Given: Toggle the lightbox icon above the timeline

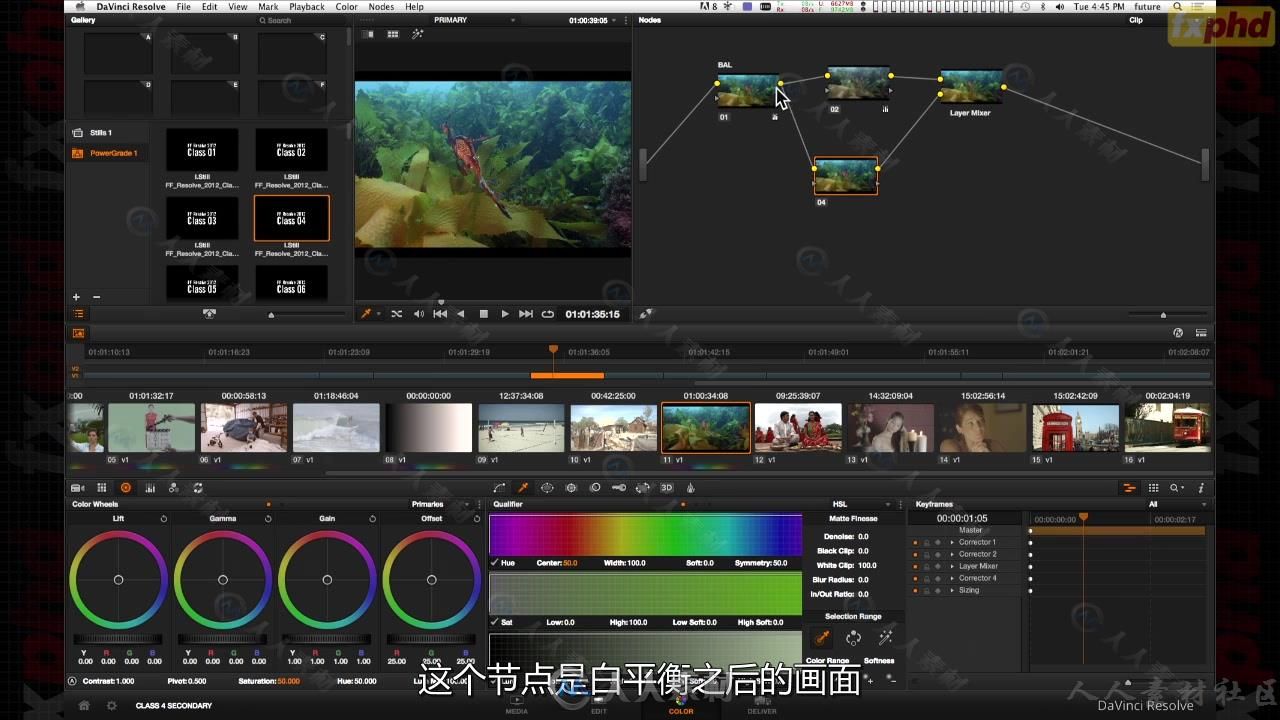Looking at the screenshot, I should pyautogui.click(x=78, y=333).
